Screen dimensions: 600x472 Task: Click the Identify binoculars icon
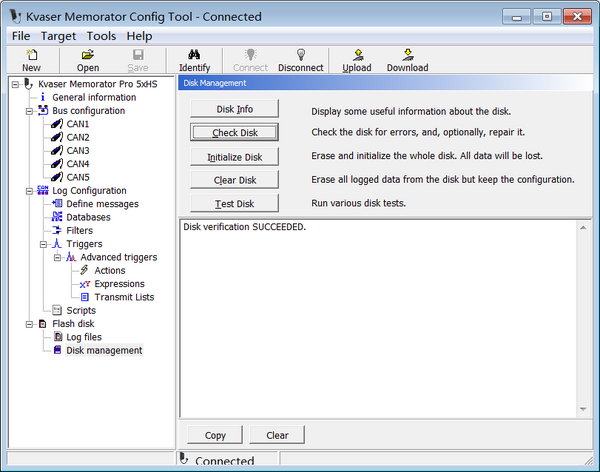click(x=194, y=55)
